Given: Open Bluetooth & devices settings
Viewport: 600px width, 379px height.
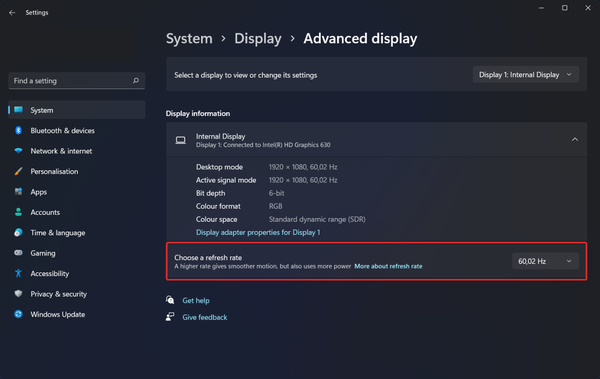Looking at the screenshot, I should pos(62,131).
